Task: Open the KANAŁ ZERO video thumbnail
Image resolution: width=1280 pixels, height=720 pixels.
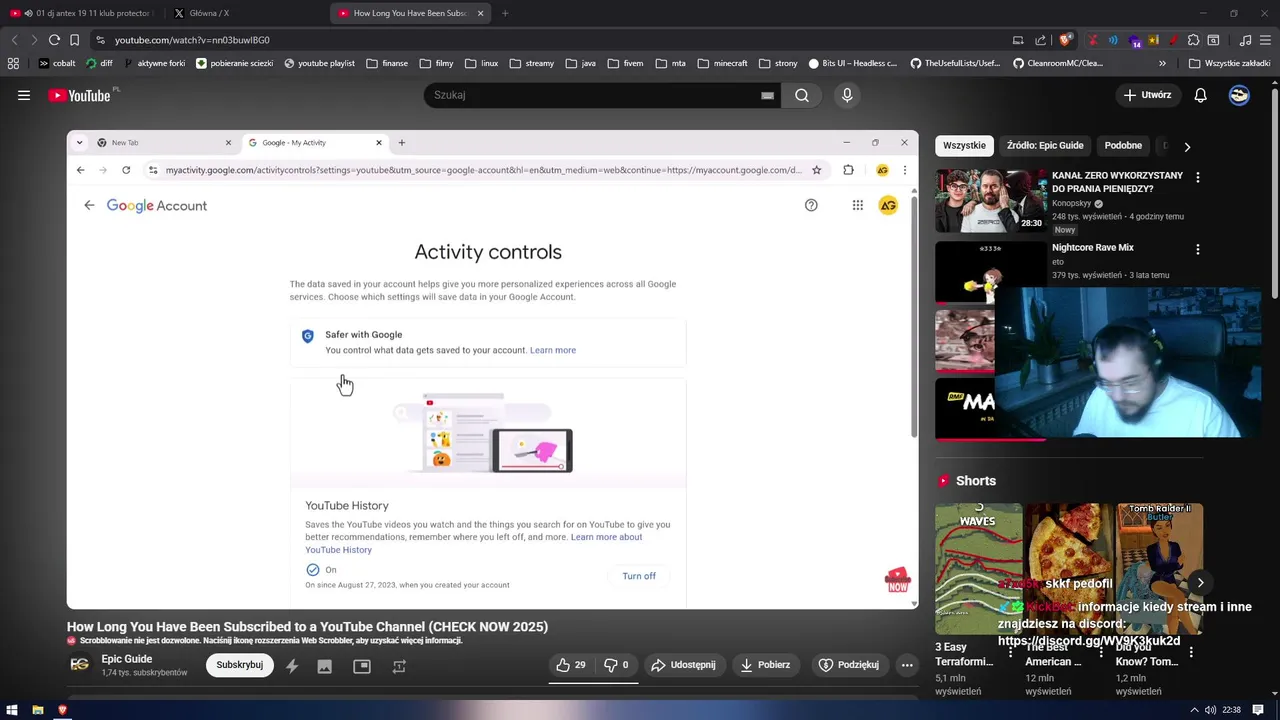Action: [991, 201]
